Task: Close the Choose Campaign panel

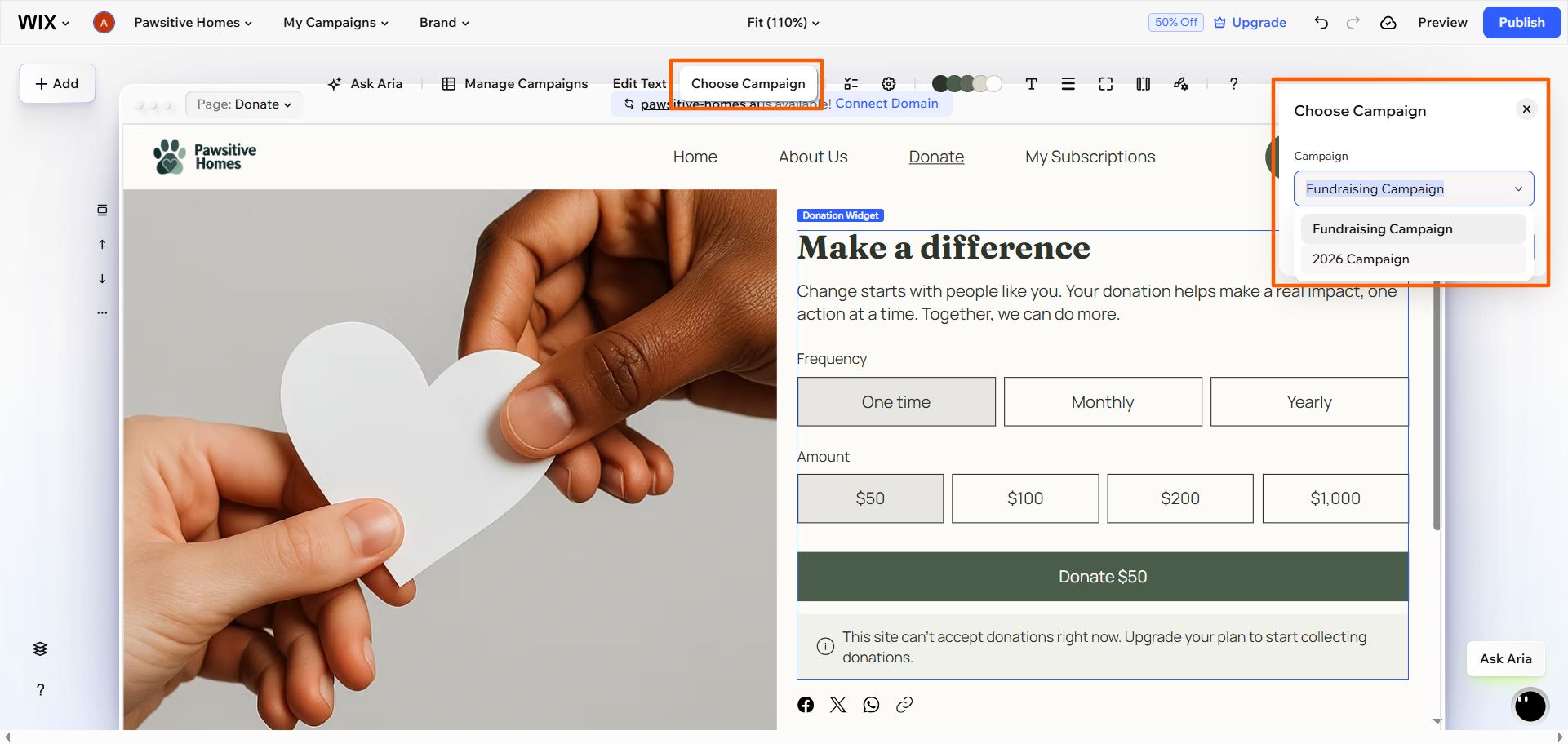Action: pos(1526,109)
